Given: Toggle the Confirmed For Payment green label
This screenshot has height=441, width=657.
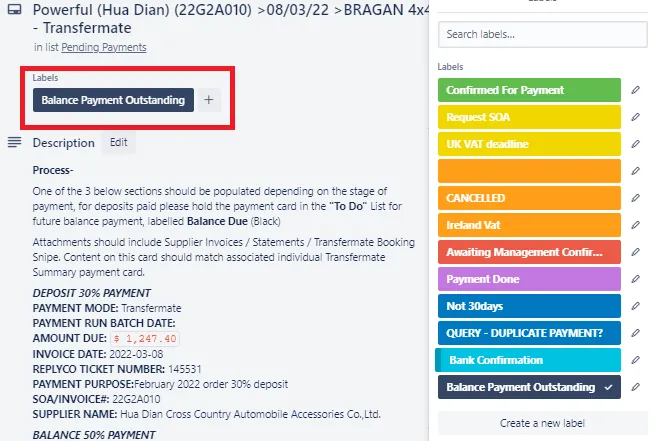Looking at the screenshot, I should [x=529, y=90].
